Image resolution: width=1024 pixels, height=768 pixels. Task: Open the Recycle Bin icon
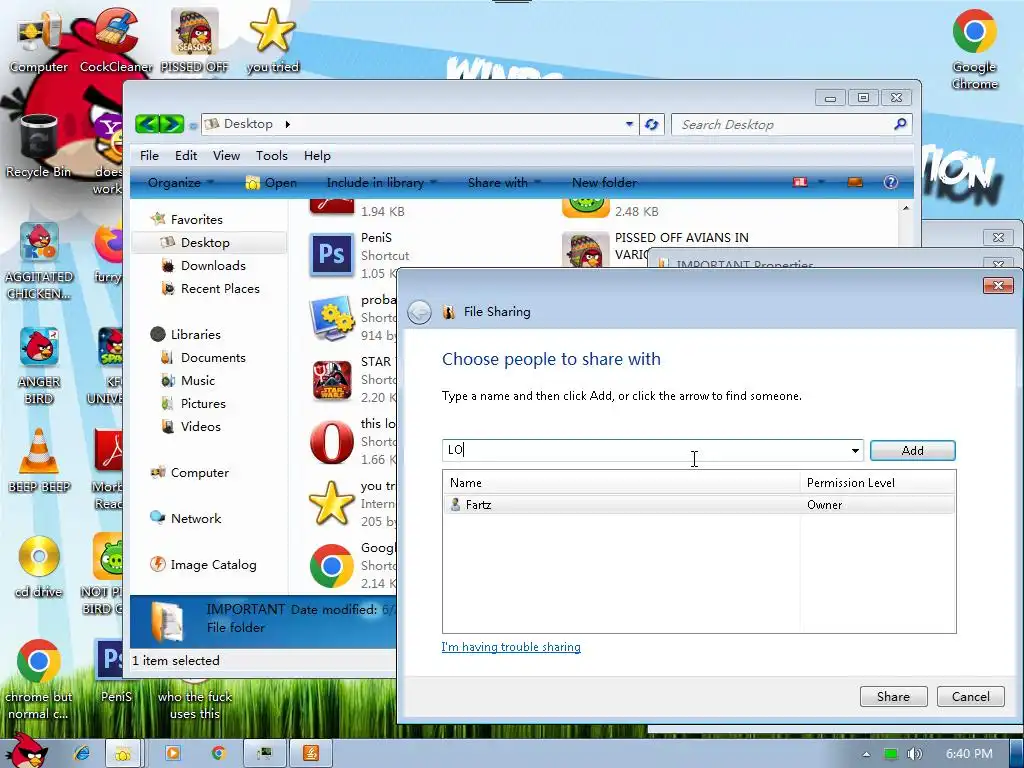pos(39,145)
